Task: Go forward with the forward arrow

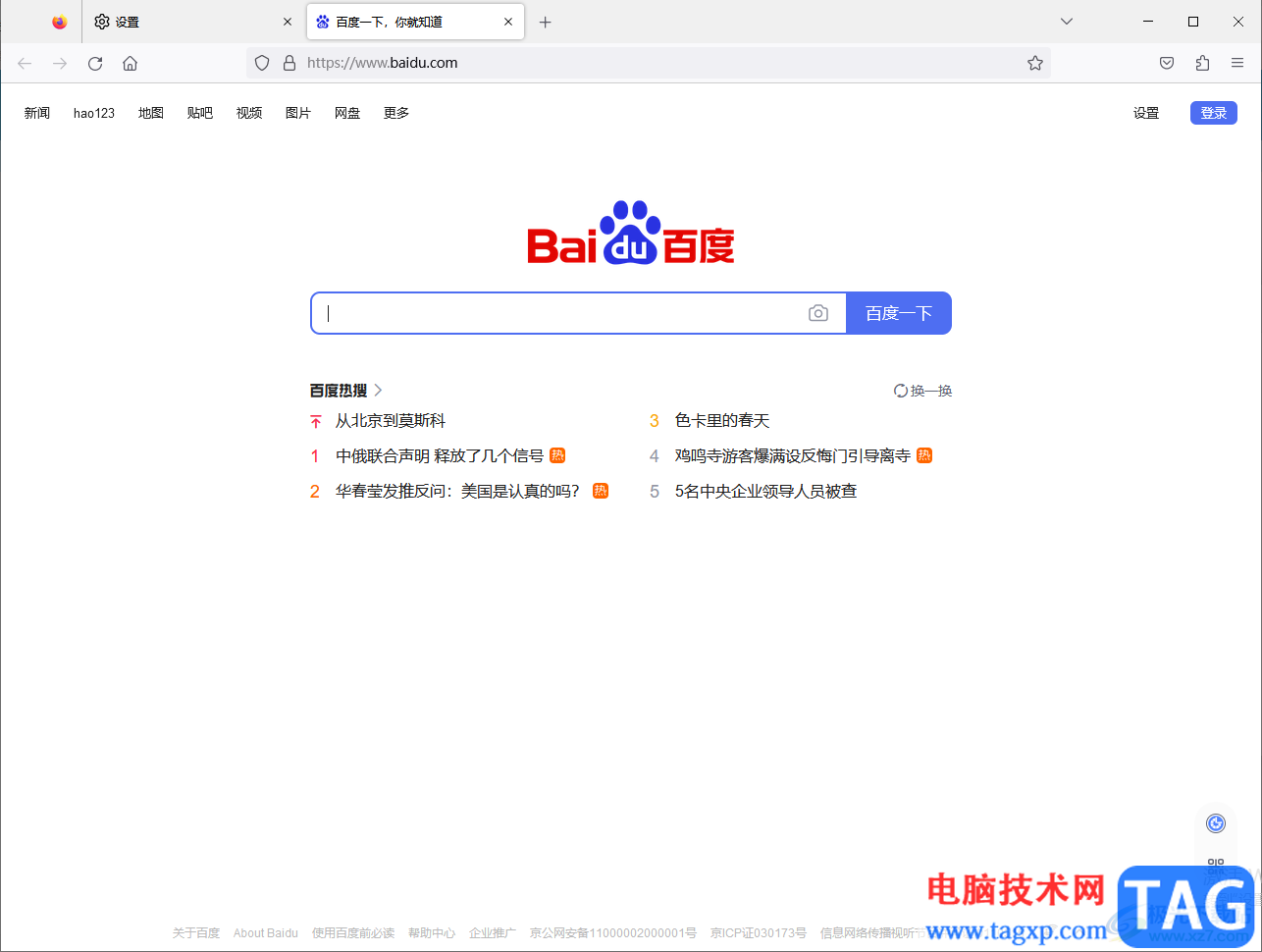Action: coord(60,63)
